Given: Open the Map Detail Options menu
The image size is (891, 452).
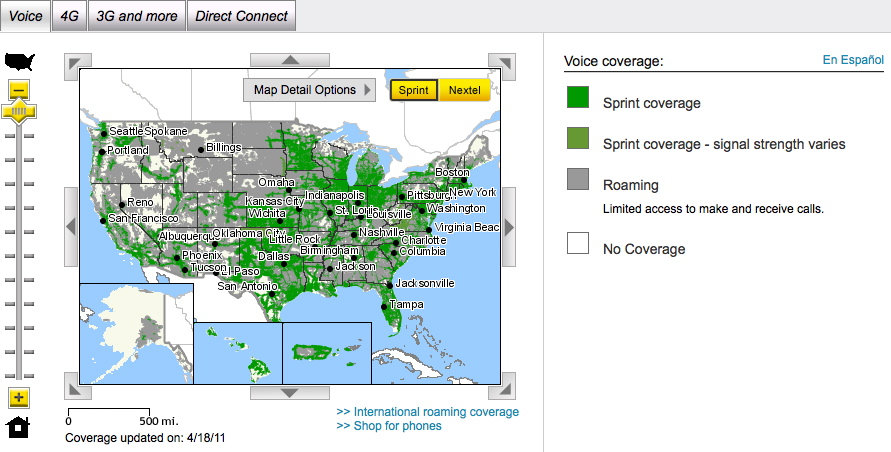Looking at the screenshot, I should (310, 90).
